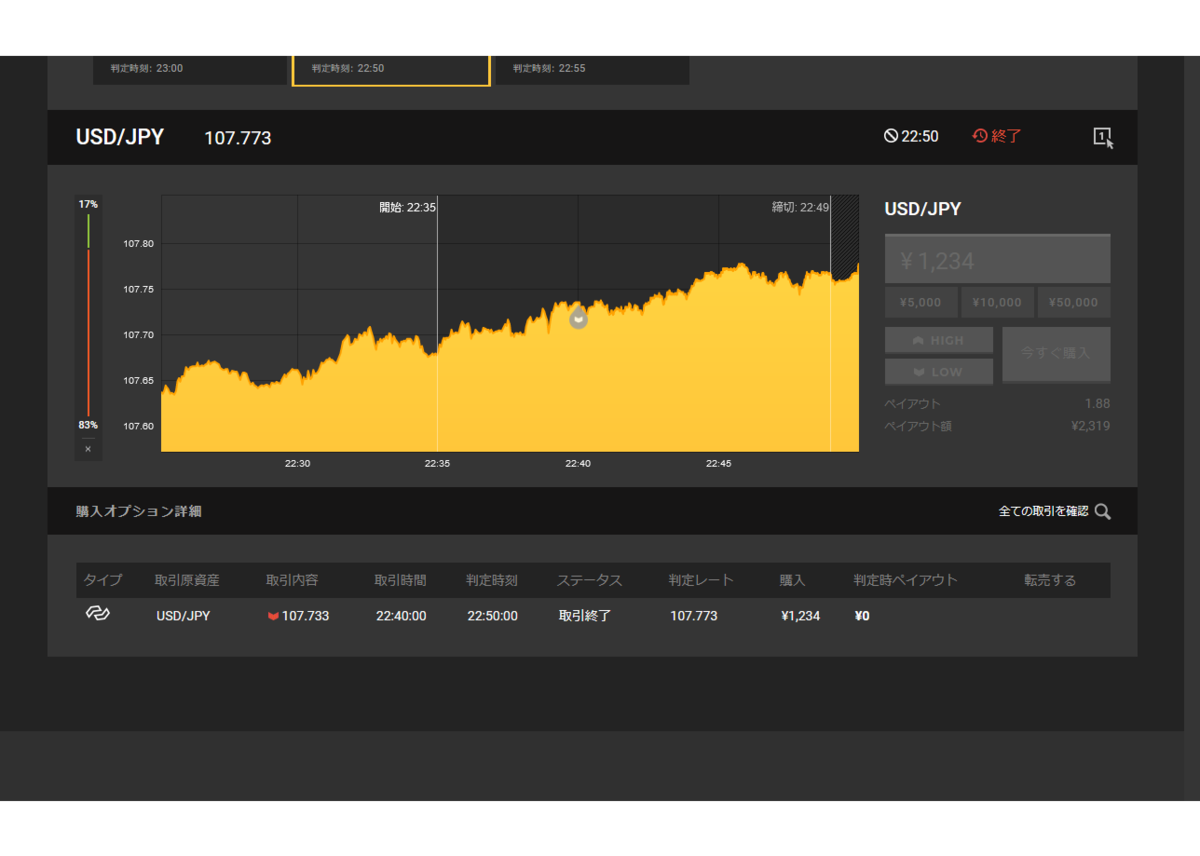Click the trade entry marker on the chart
This screenshot has height=856, width=1200.
578,319
